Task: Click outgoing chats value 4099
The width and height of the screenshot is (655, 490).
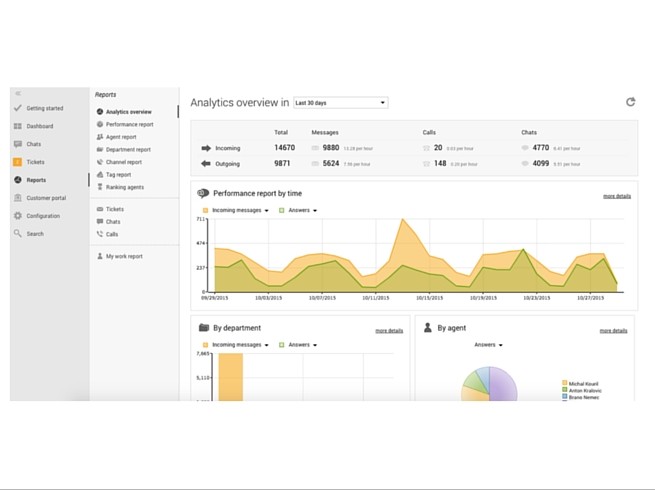Action: click(541, 163)
